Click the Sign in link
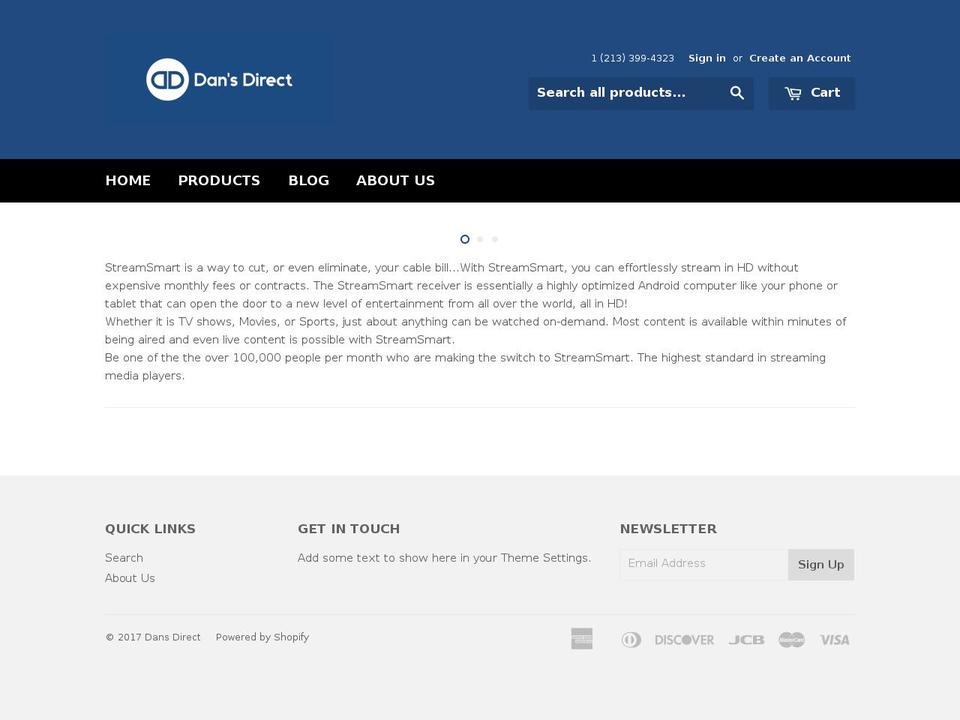This screenshot has height=720, width=960. click(707, 58)
